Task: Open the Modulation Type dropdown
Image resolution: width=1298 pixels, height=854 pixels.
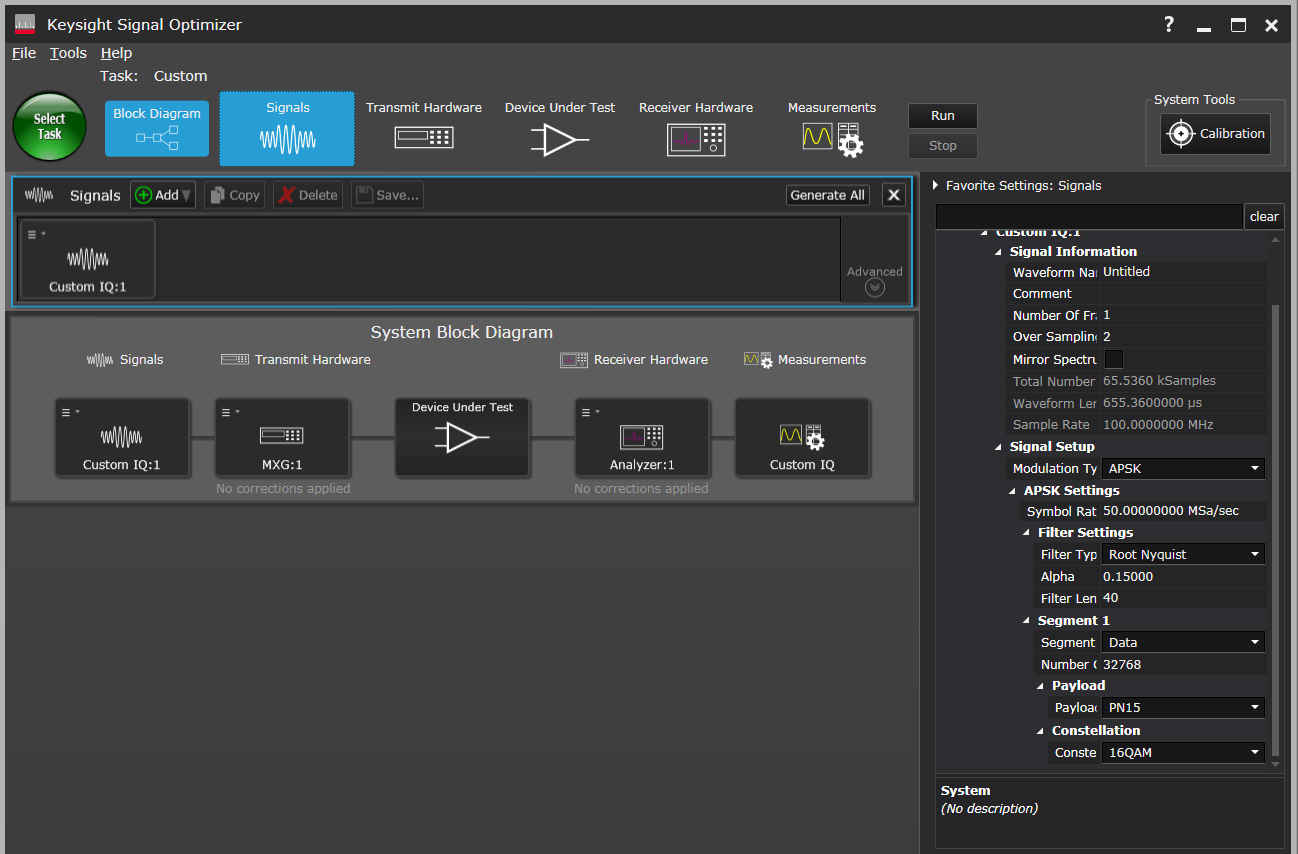Action: tap(1182, 468)
